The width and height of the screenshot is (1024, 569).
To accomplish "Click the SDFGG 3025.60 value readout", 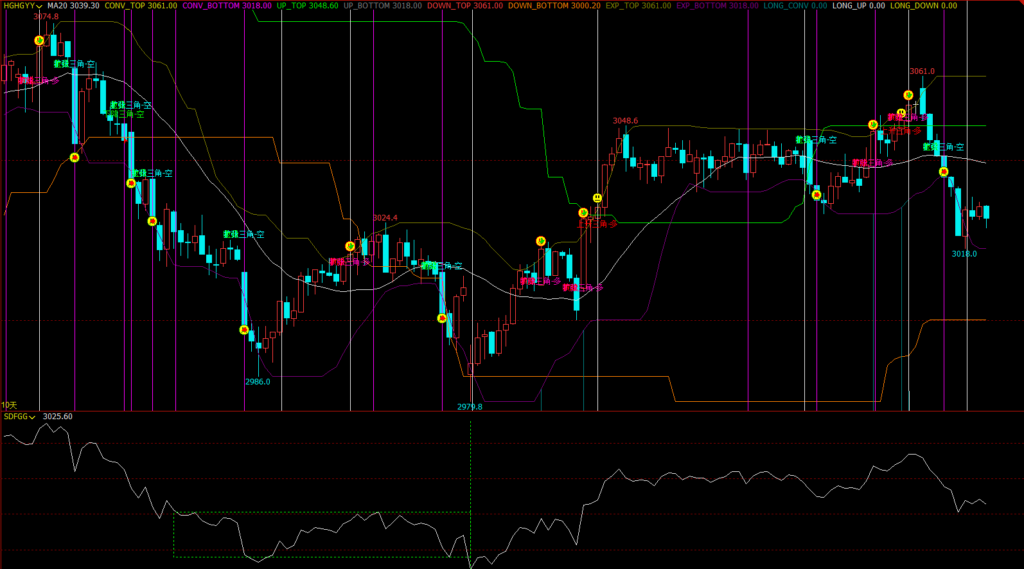I will pyautogui.click(x=59, y=416).
